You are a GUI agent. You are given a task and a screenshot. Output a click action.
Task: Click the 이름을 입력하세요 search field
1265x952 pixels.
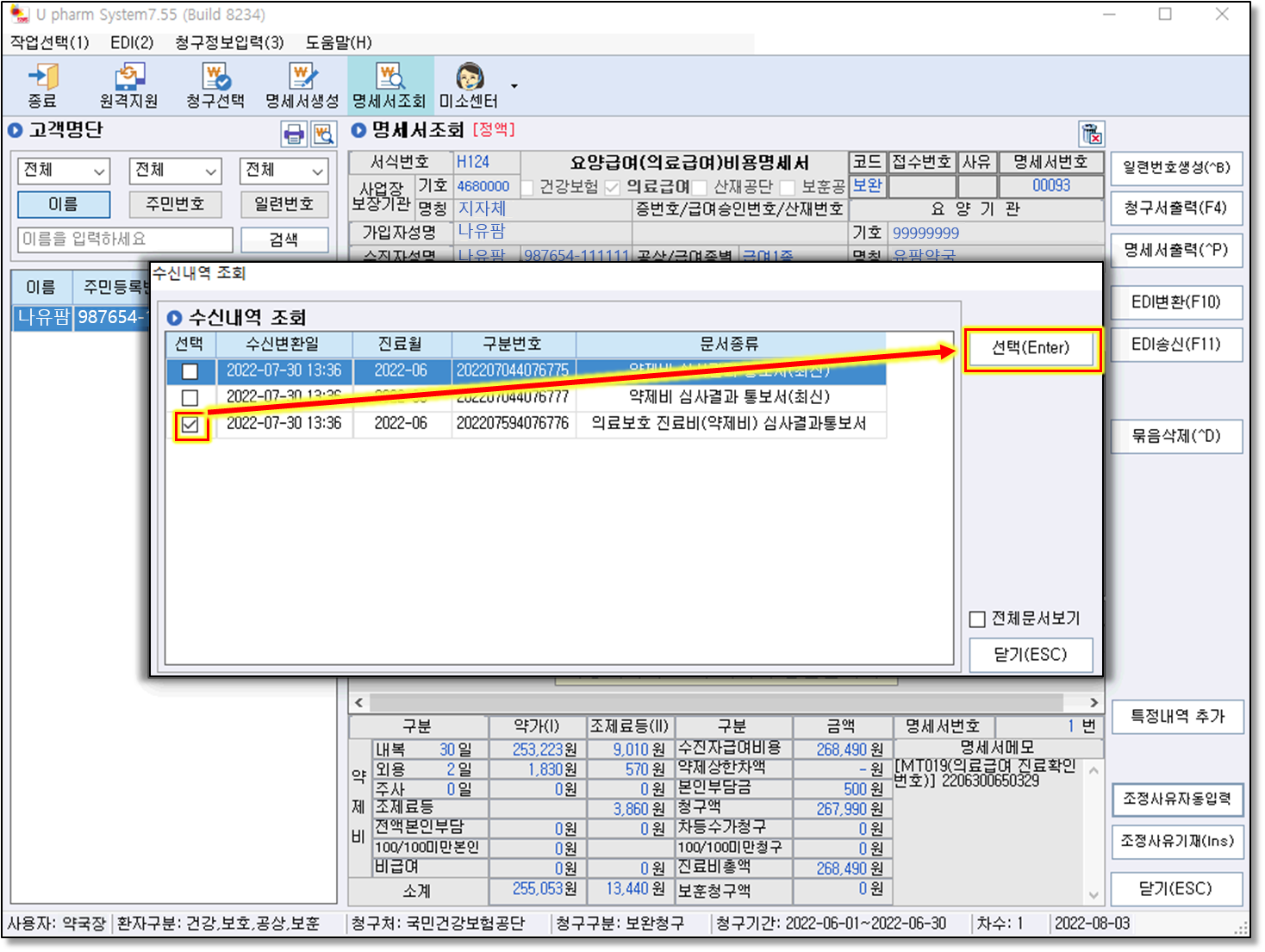pos(125,240)
